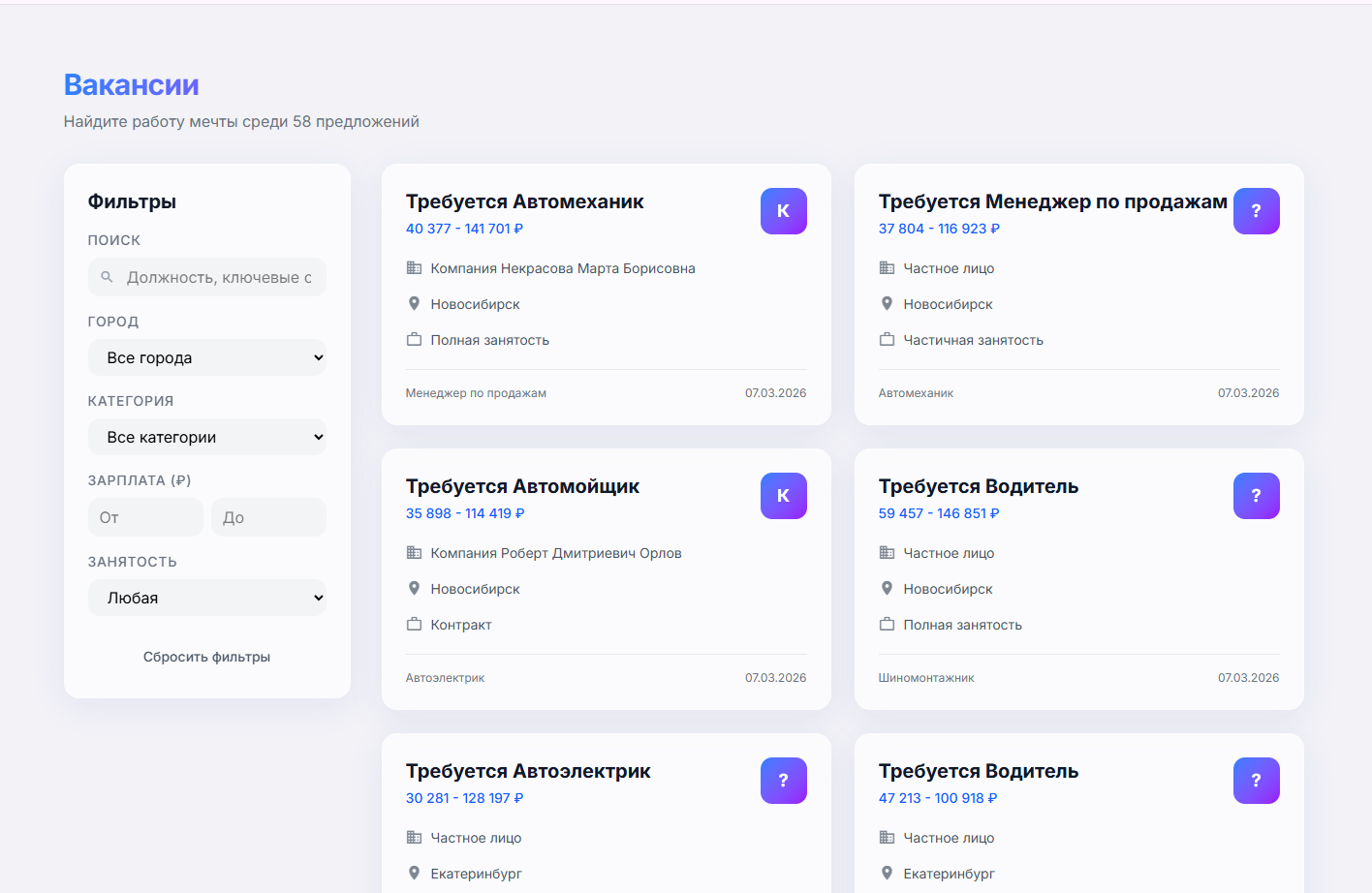Click the Автоэлектрик category tag on Автомойщик card

pos(445,678)
